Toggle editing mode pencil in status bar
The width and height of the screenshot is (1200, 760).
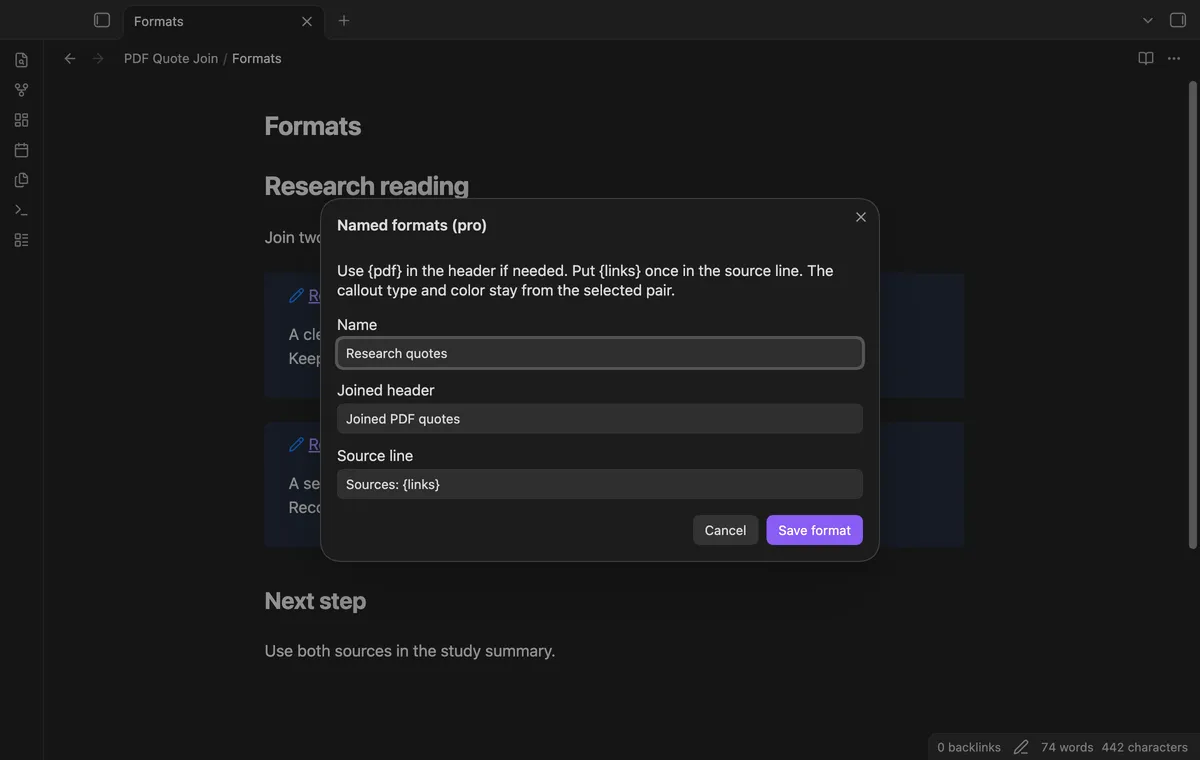[x=1021, y=747]
